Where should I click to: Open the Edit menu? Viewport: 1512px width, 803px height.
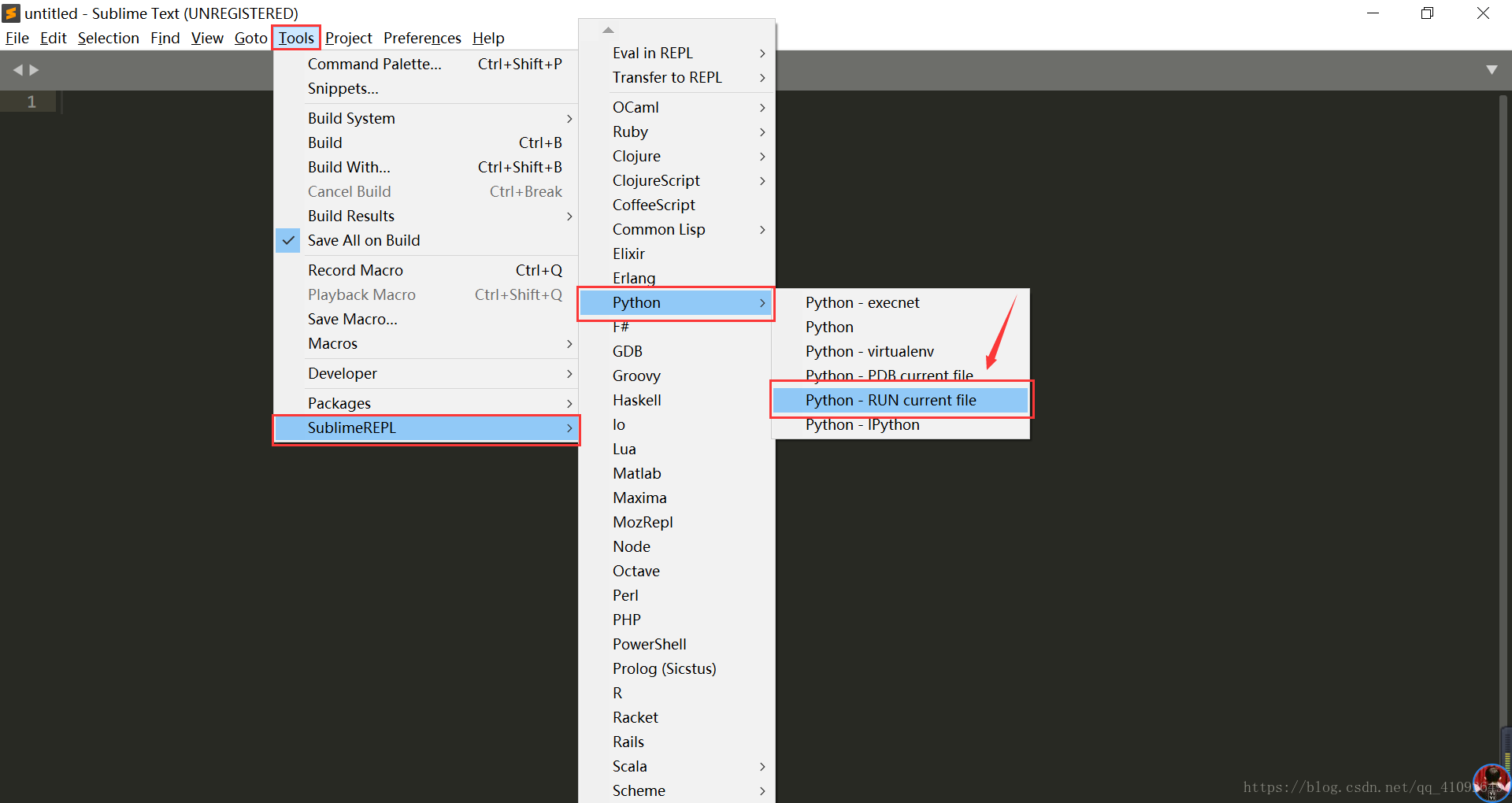pos(53,38)
